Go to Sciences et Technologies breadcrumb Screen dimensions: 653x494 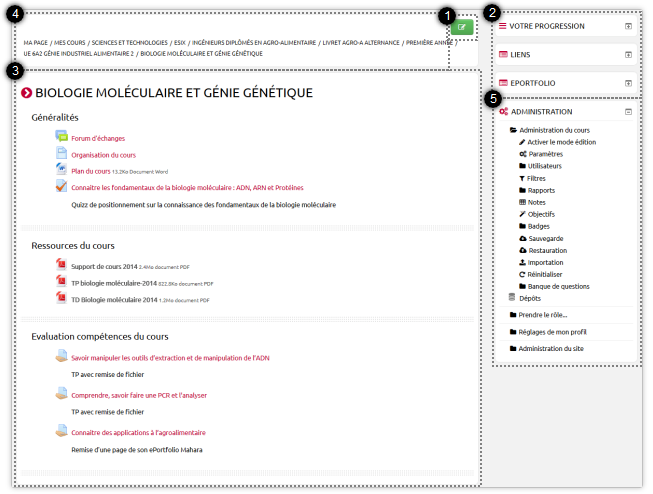129,43
